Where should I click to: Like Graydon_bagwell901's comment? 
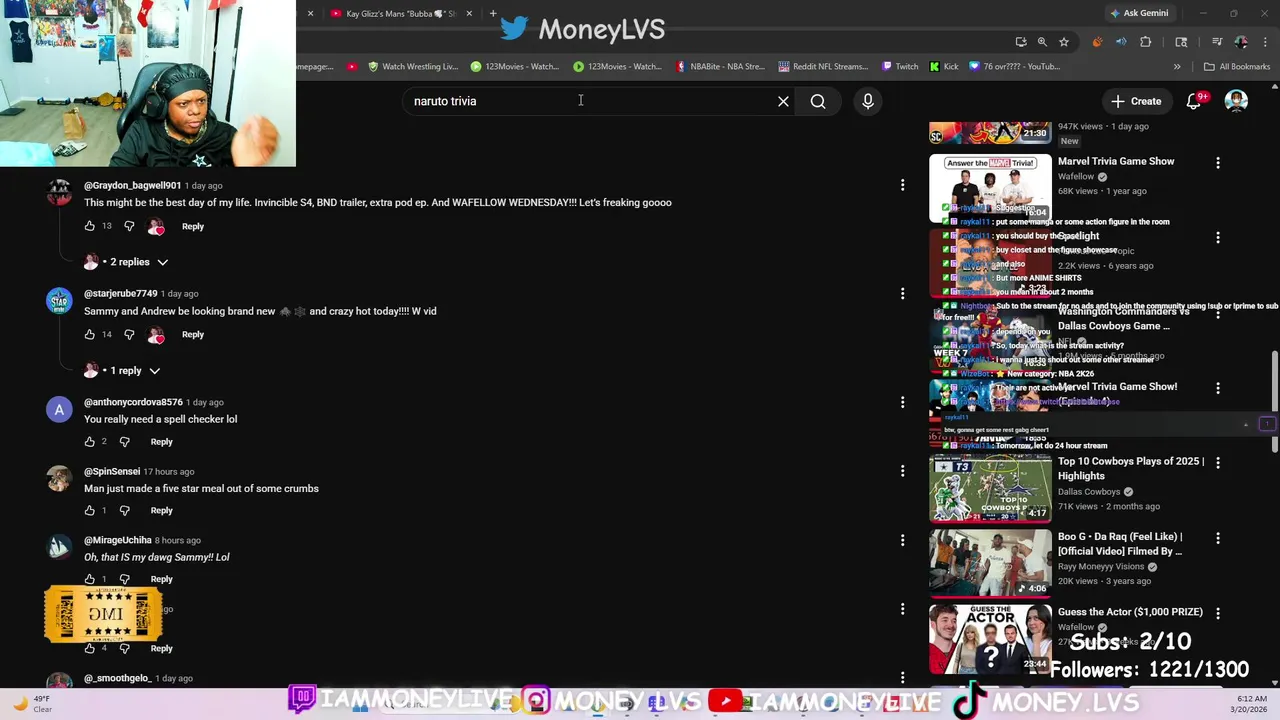pos(90,226)
